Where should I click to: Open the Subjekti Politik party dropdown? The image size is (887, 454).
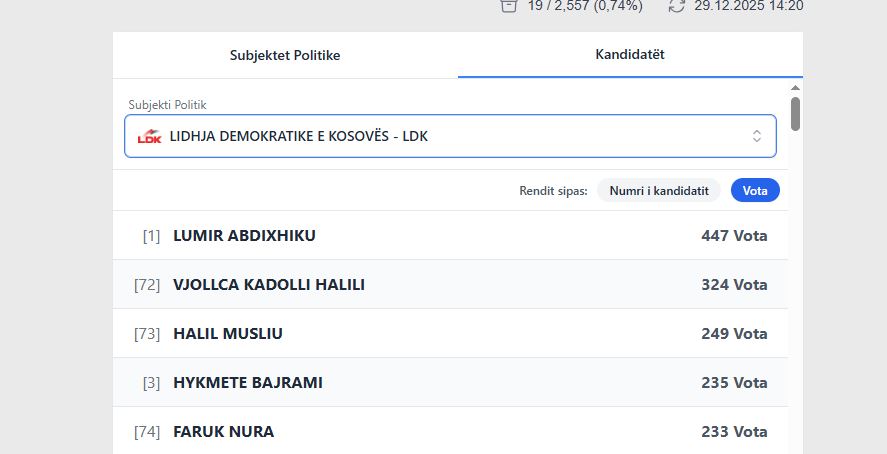pos(450,136)
